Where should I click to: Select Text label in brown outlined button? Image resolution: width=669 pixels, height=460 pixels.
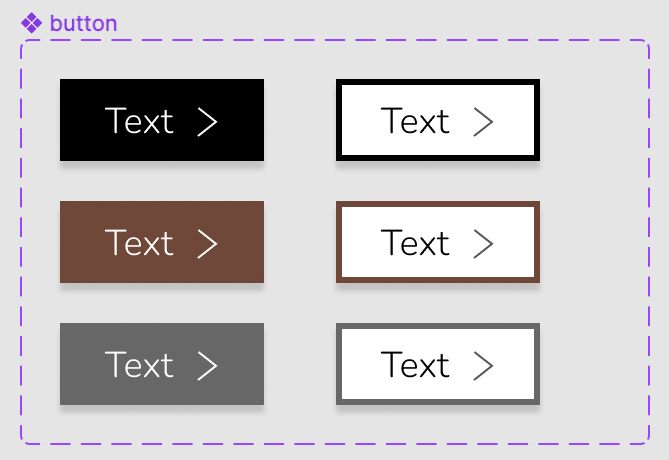pos(415,242)
